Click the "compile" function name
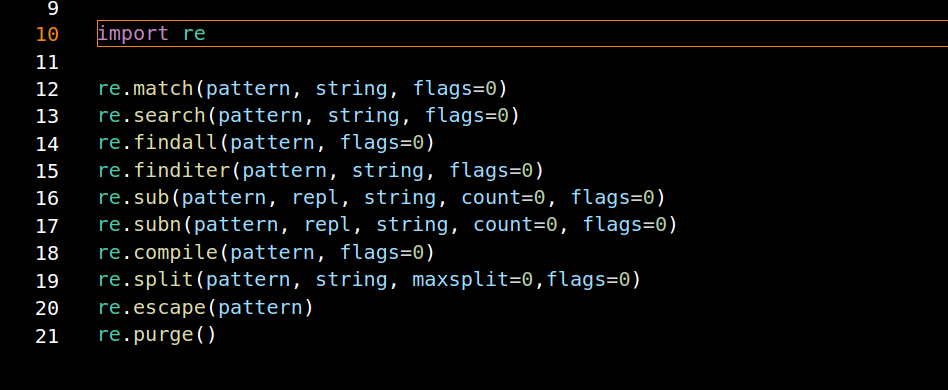 click(x=175, y=252)
